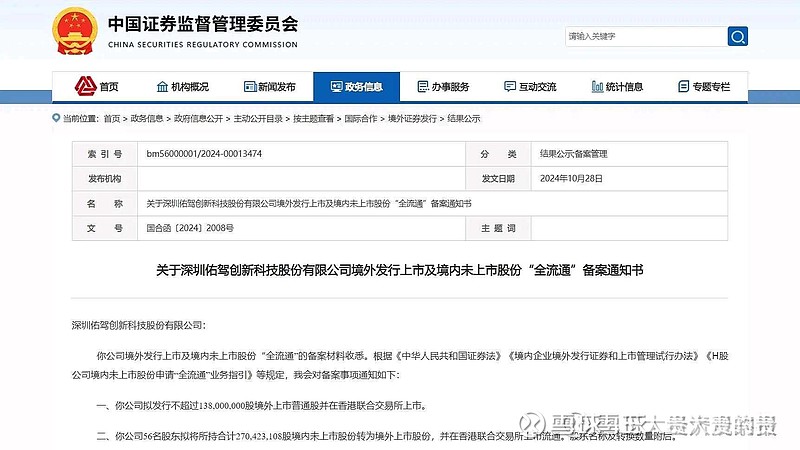Open 结果公示 breadcrumb link

464,118
